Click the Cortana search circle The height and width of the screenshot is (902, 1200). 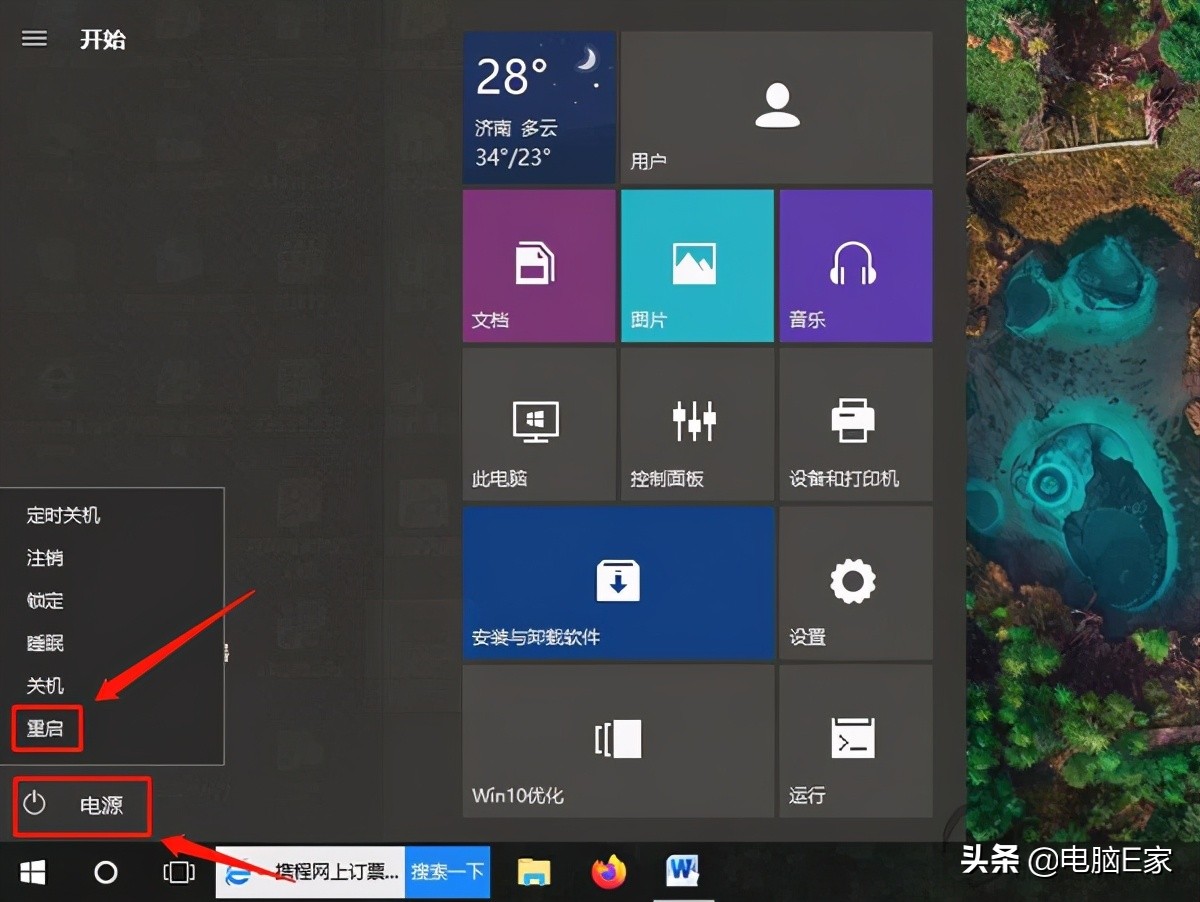105,872
